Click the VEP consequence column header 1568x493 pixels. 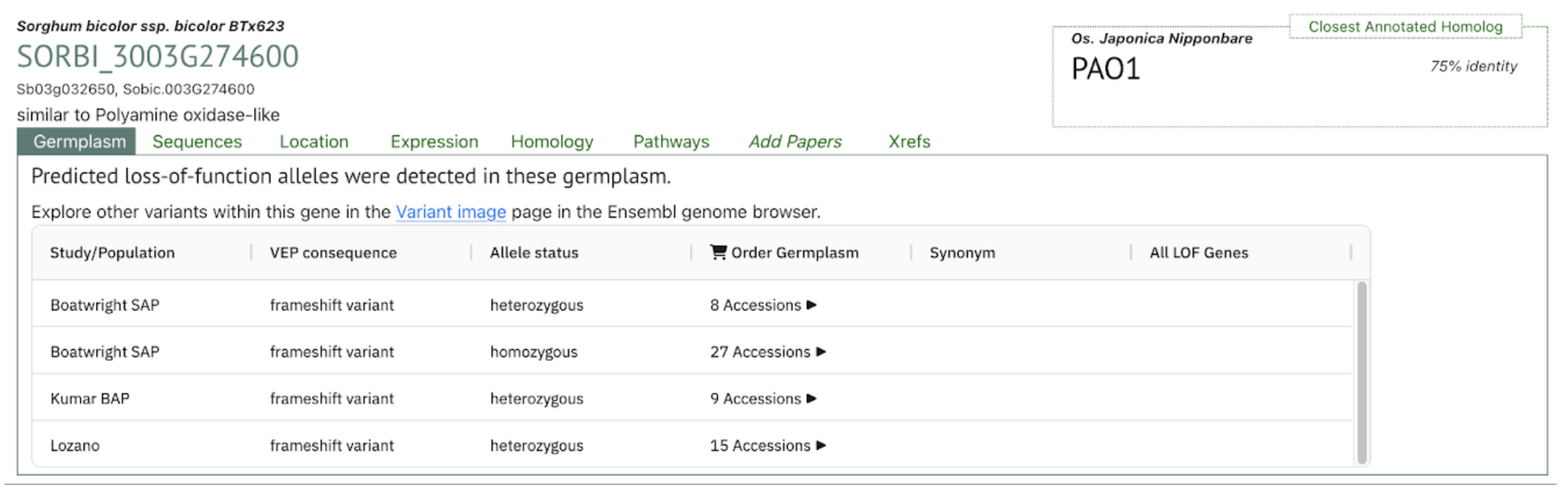click(x=332, y=253)
